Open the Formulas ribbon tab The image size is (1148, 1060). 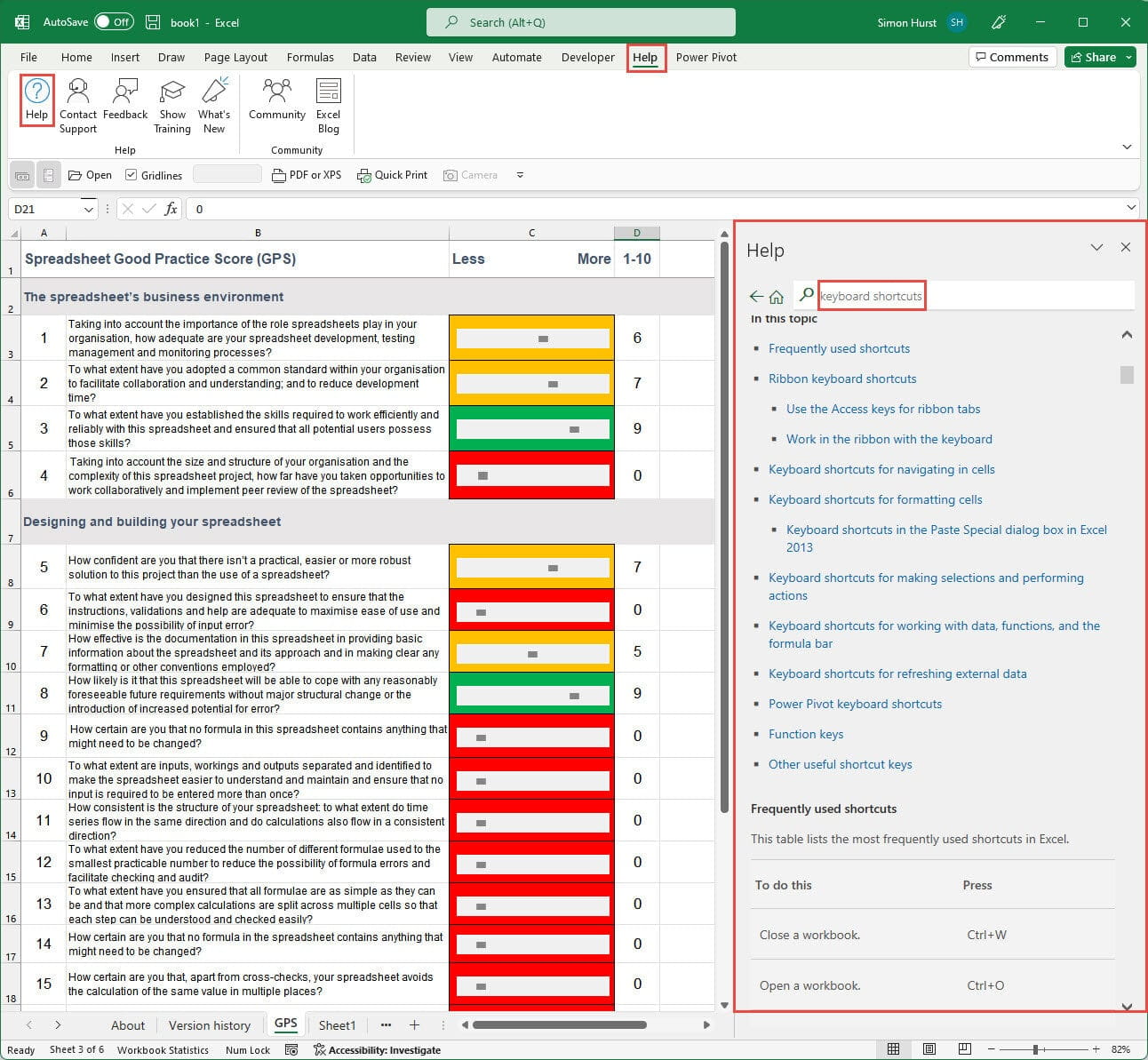[x=310, y=57]
